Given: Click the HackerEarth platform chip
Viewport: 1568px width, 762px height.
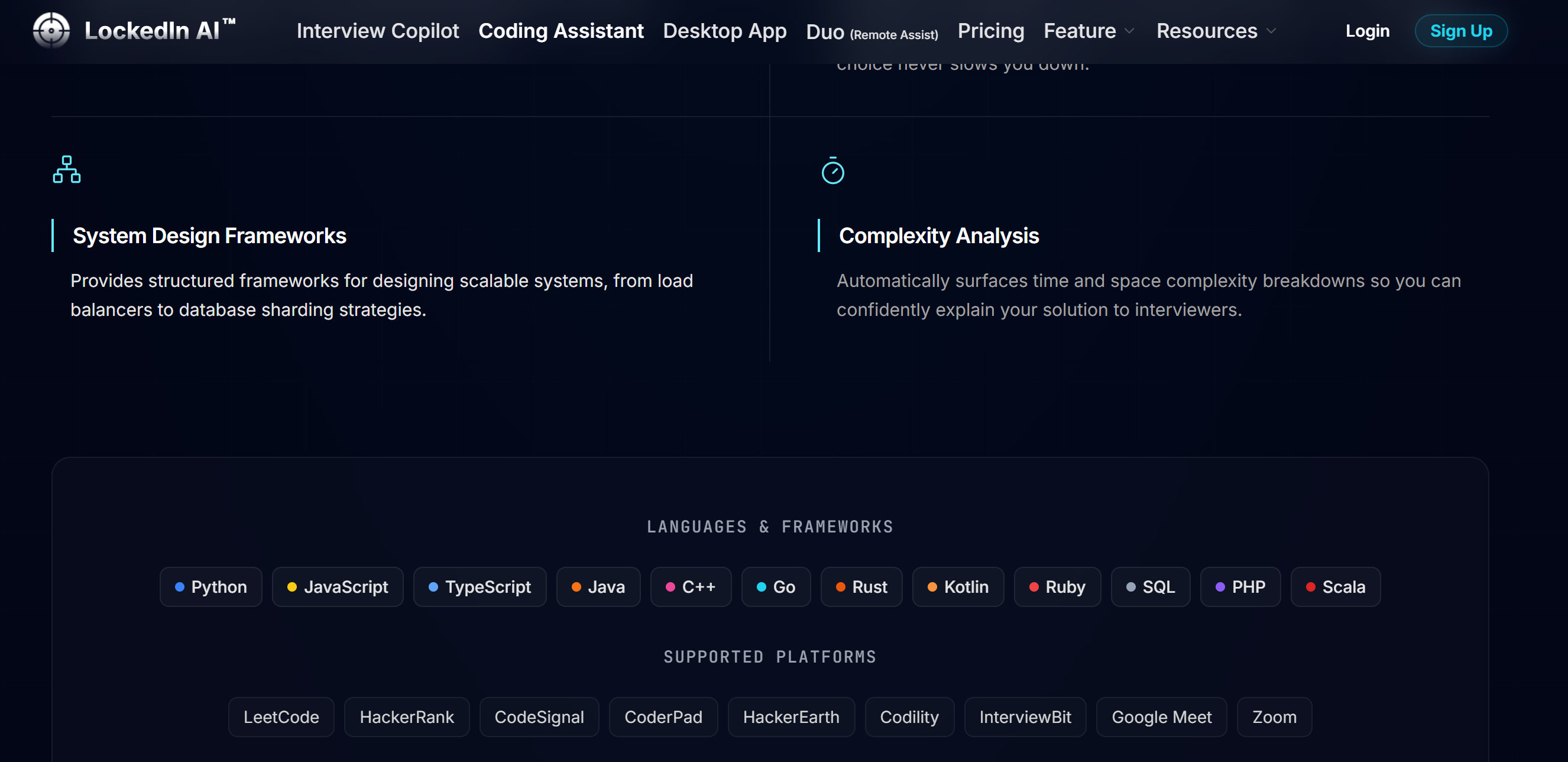Looking at the screenshot, I should (791, 717).
